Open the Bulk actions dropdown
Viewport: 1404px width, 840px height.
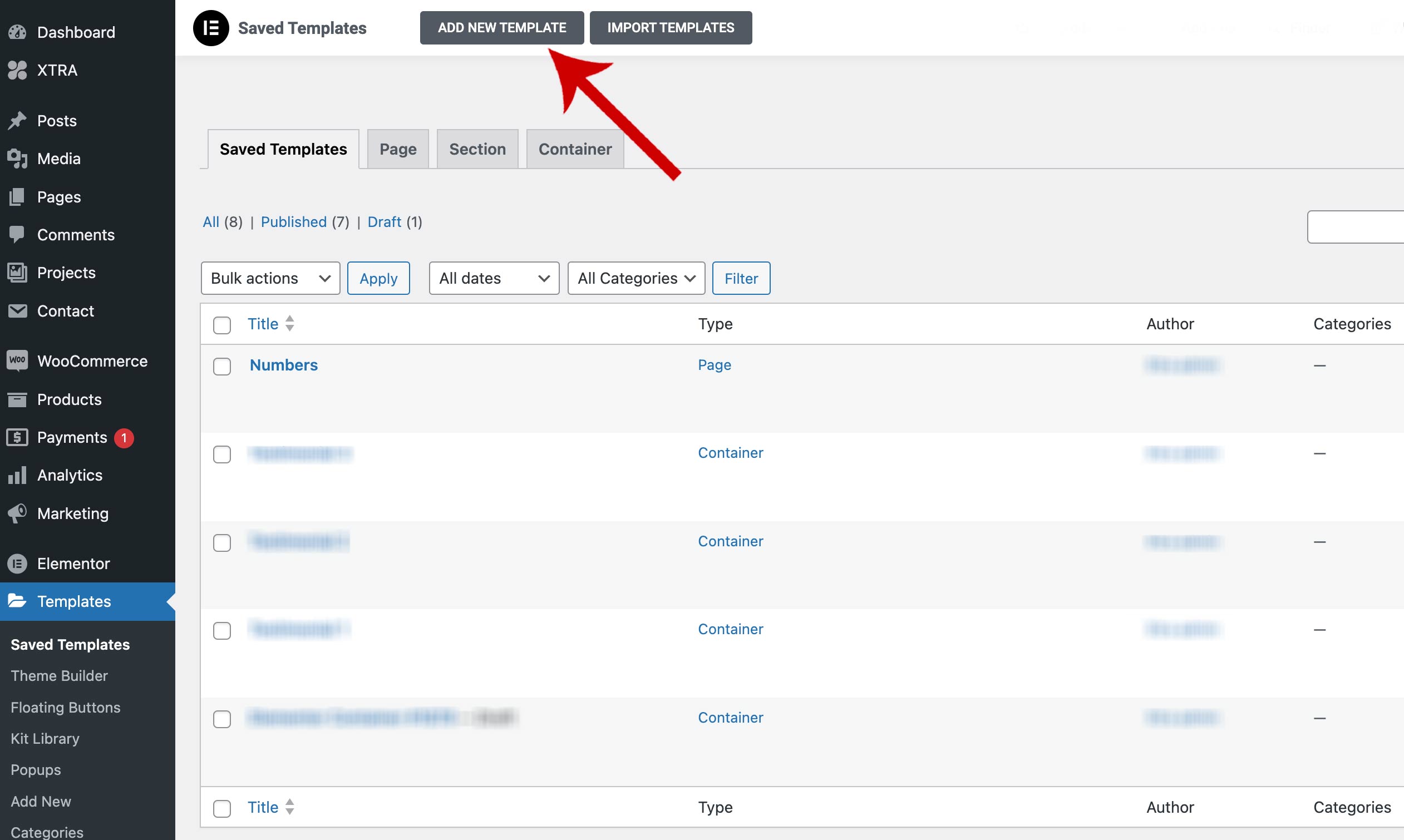coord(270,279)
